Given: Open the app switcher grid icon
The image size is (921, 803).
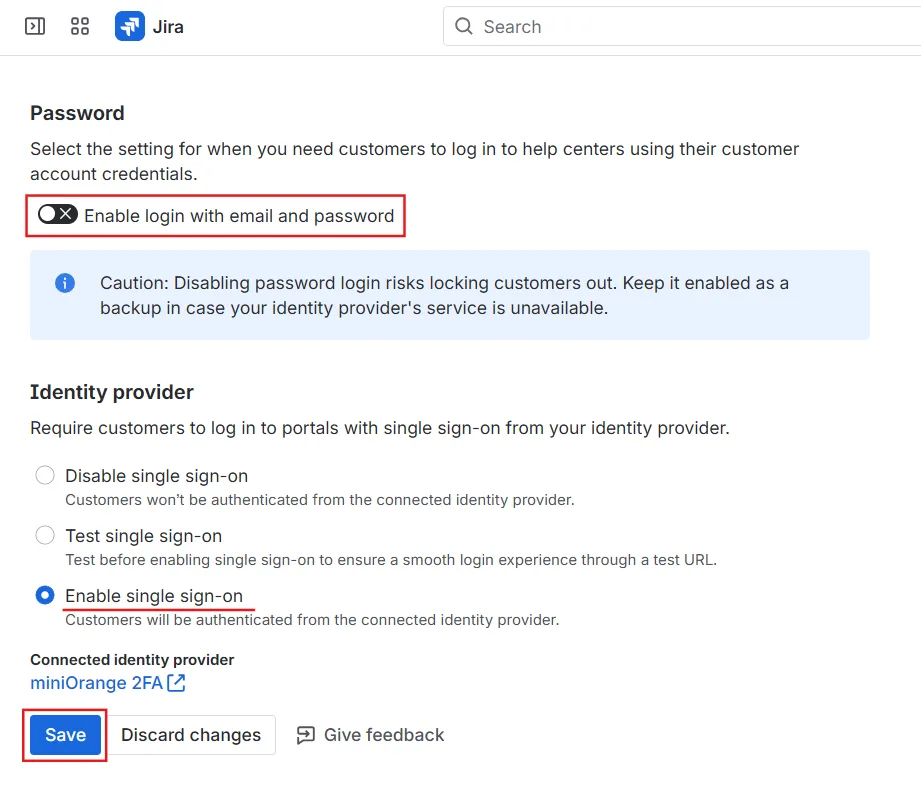Looking at the screenshot, I should pos(79,26).
